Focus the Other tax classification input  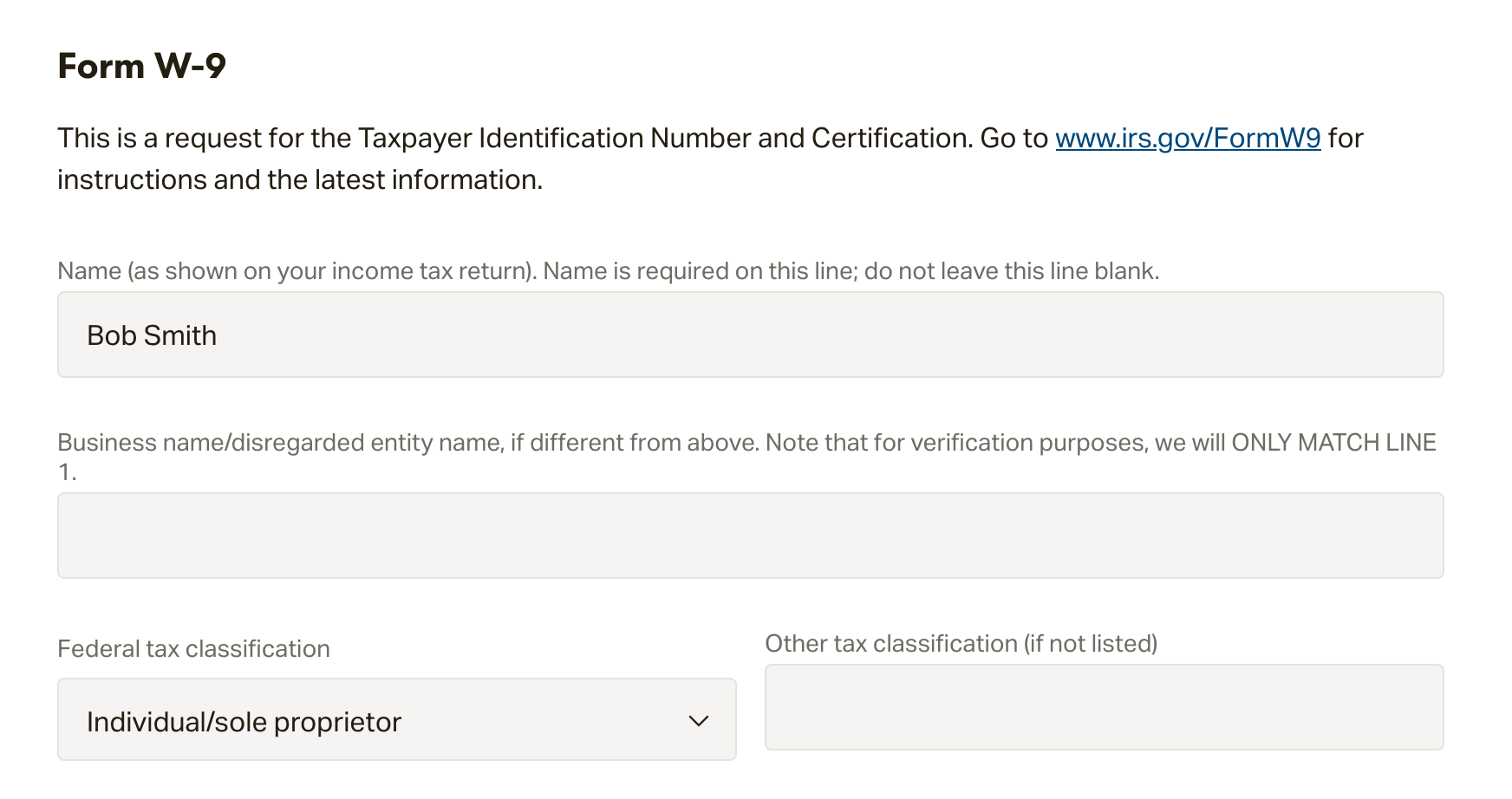pos(1104,707)
